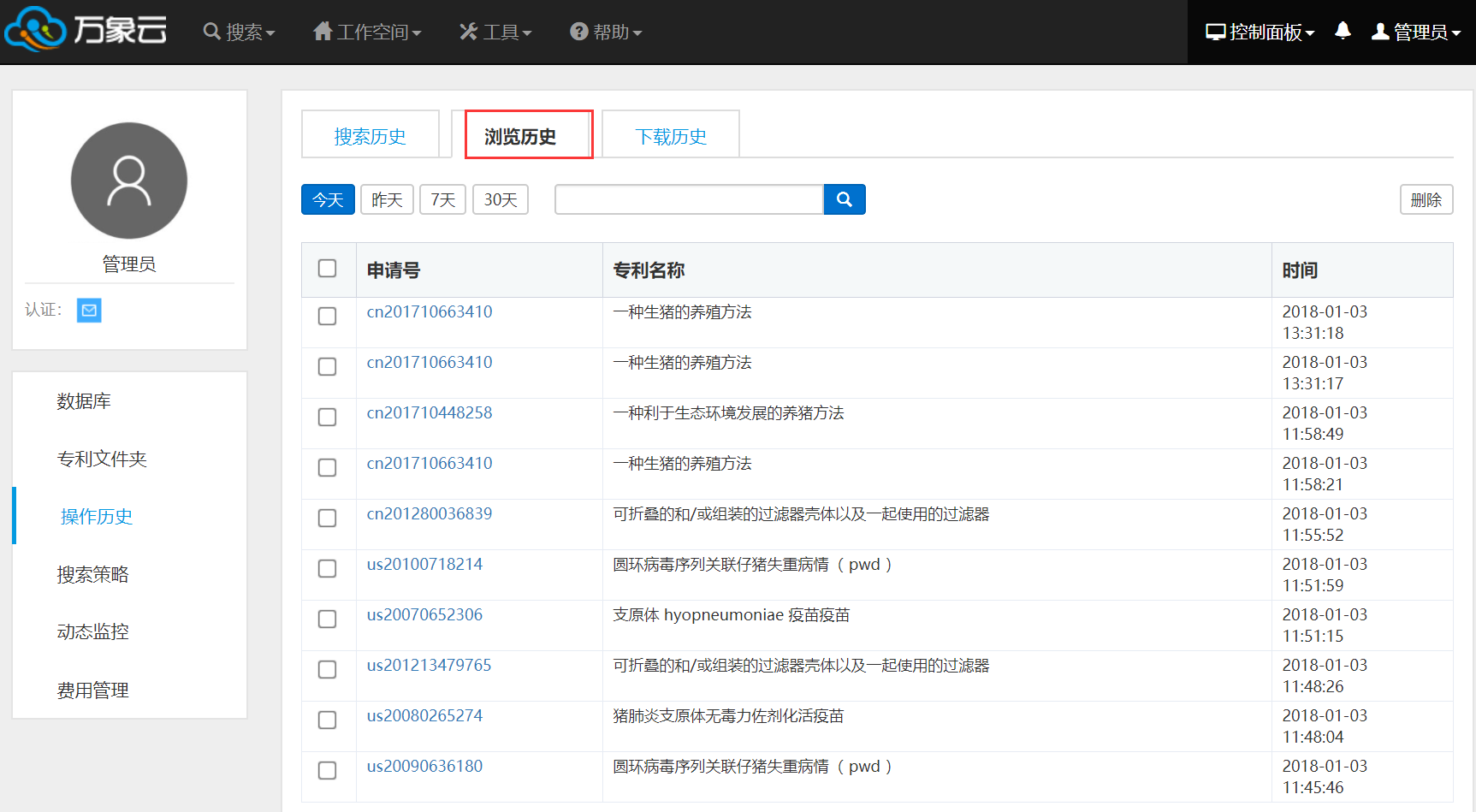Check the us201213479765 row checkbox
This screenshot has height=812, width=1476.
coord(327,669)
